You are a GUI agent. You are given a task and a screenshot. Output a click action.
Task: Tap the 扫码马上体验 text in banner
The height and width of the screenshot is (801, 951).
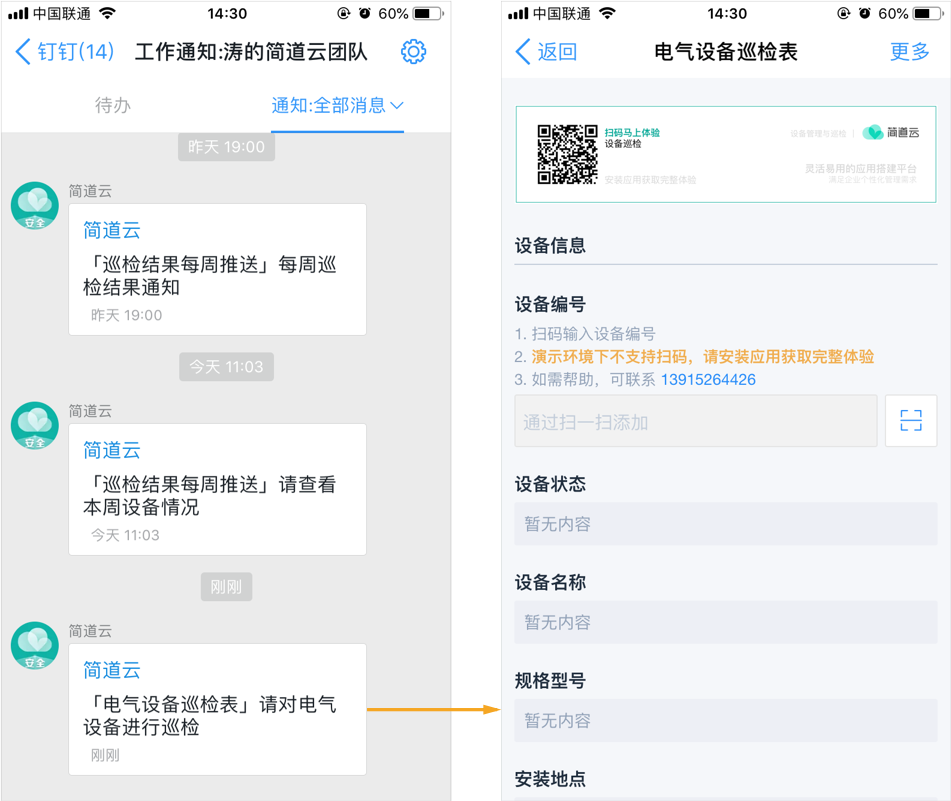point(632,133)
